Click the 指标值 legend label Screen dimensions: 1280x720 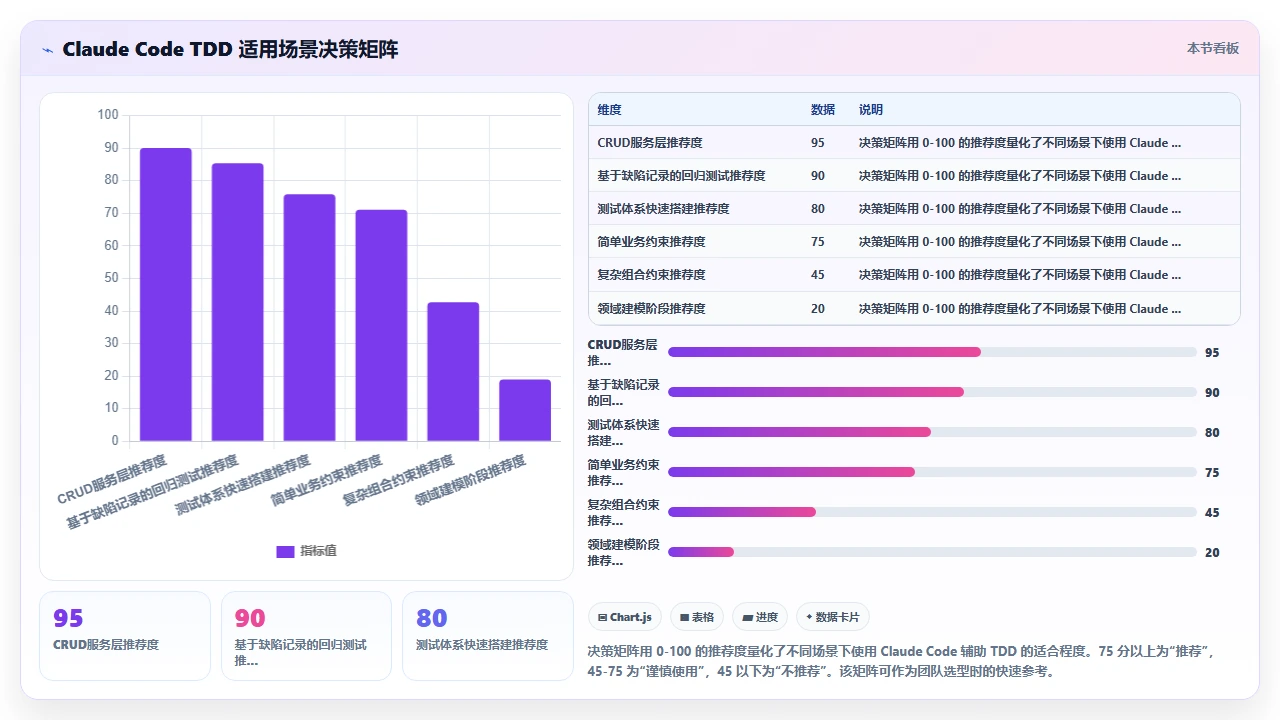[319, 551]
